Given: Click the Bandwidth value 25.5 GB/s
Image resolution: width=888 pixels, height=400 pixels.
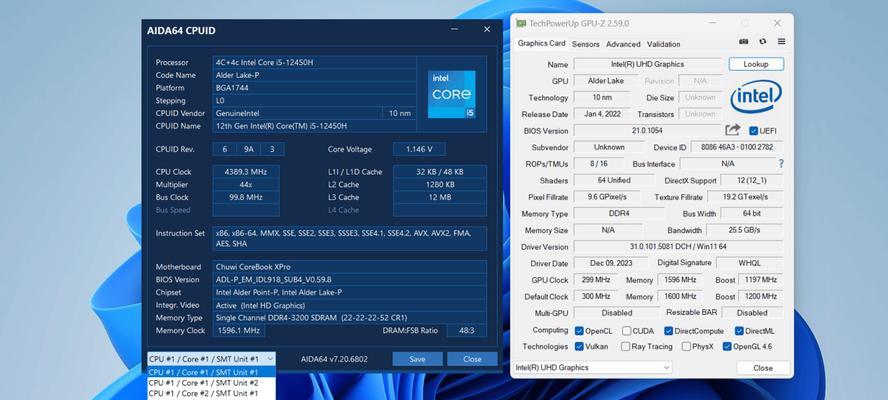Looking at the screenshot, I should (745, 230).
